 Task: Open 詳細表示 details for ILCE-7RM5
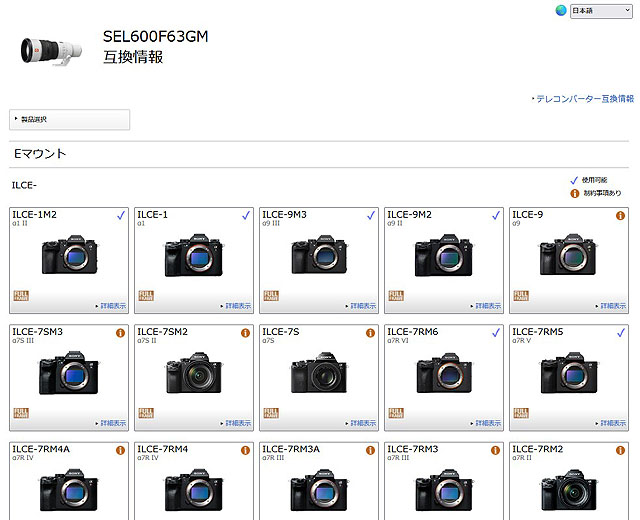613,423
